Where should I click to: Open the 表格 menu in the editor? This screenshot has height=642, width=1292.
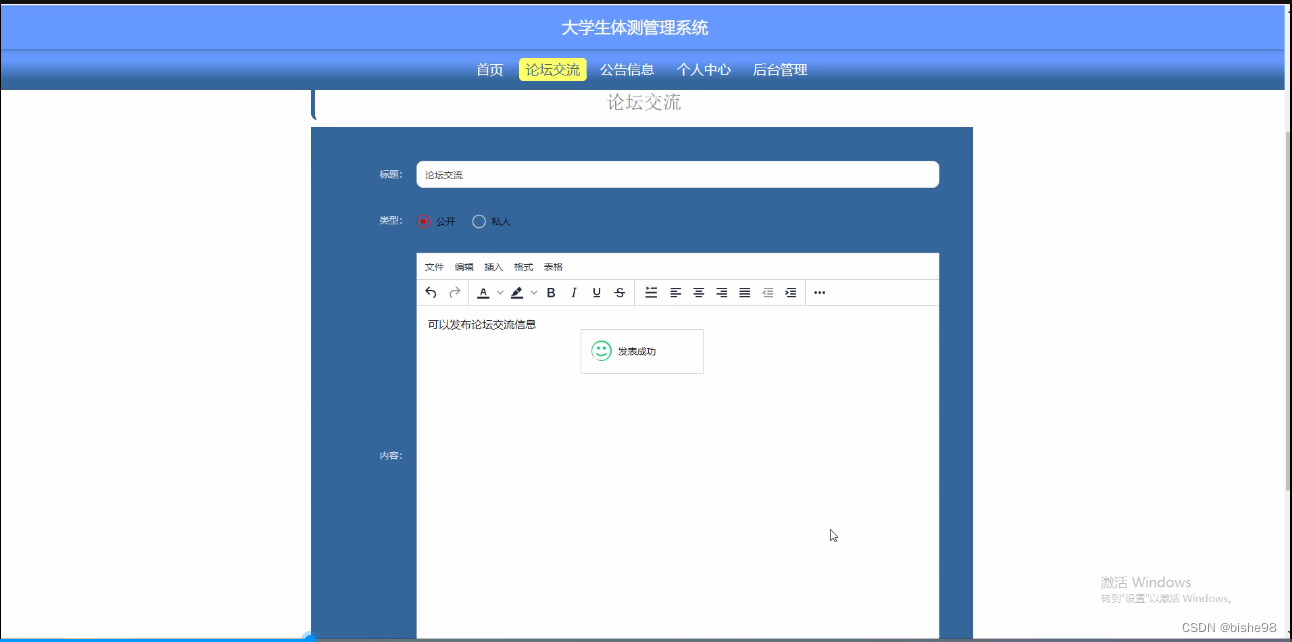[x=553, y=266]
